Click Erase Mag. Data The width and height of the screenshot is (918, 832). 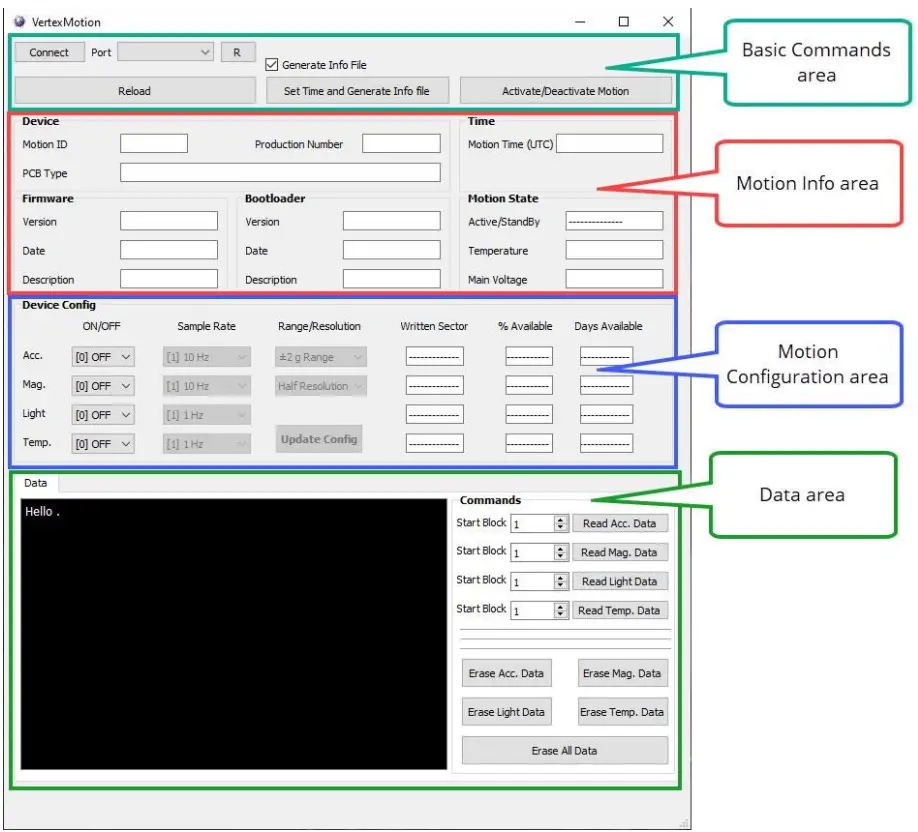pos(621,673)
